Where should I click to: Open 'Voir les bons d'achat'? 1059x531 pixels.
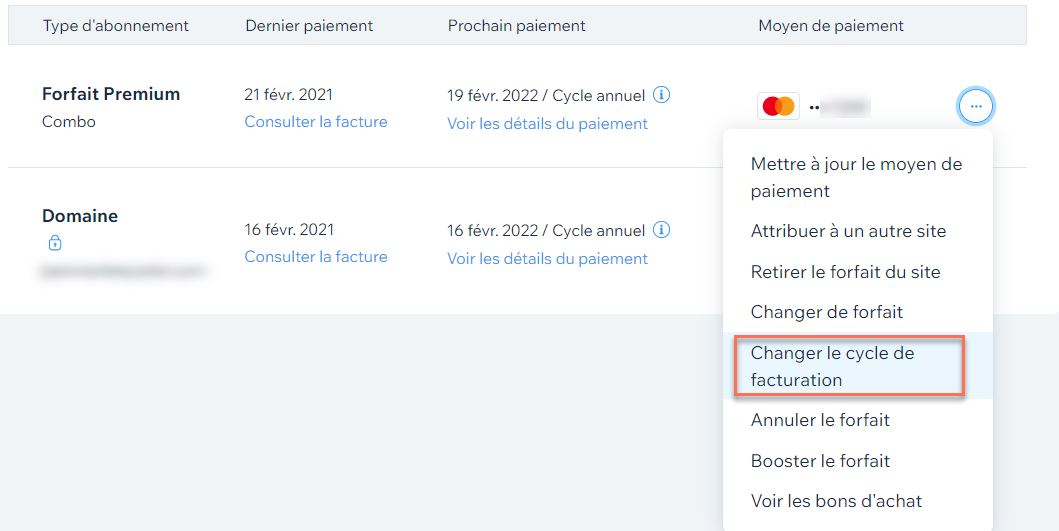836,501
